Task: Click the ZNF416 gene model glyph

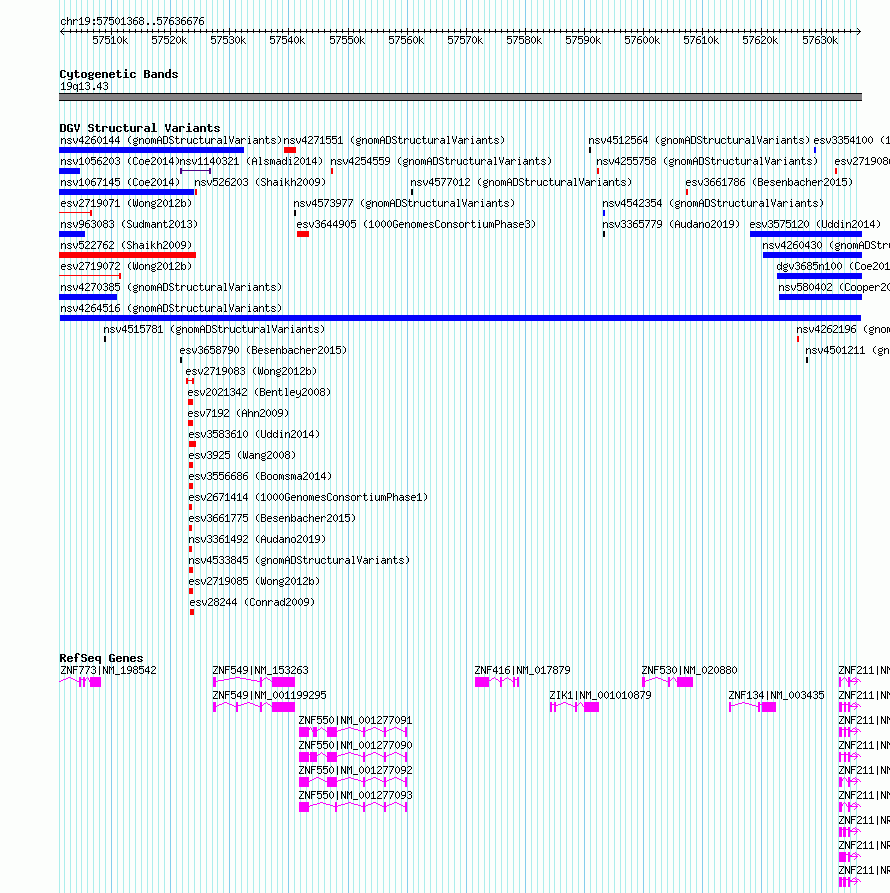Action: point(497,682)
